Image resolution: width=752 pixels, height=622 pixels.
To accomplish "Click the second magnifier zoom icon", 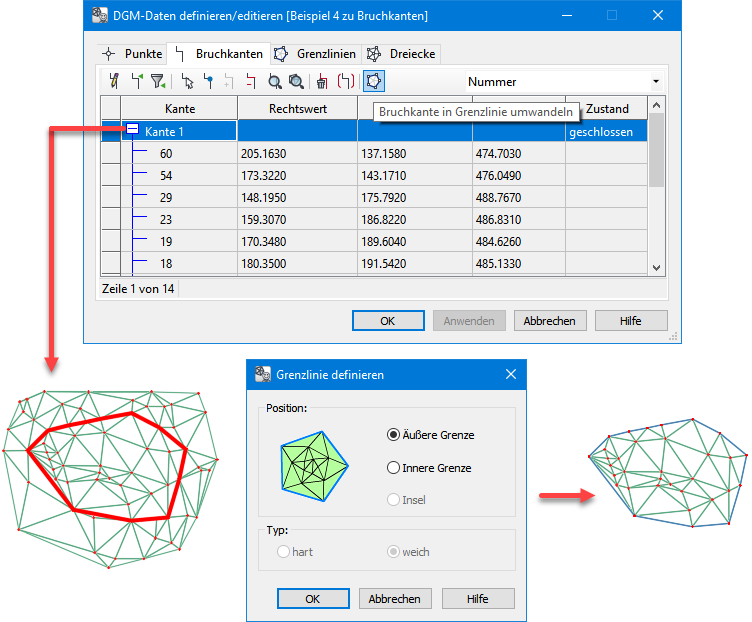I will pyautogui.click(x=296, y=82).
